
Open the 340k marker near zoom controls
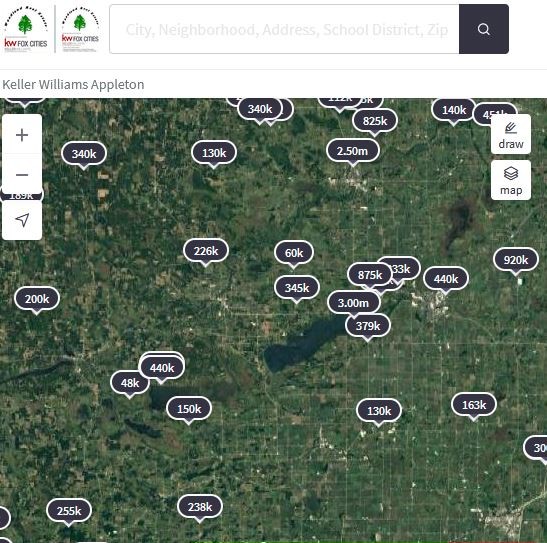(84, 154)
